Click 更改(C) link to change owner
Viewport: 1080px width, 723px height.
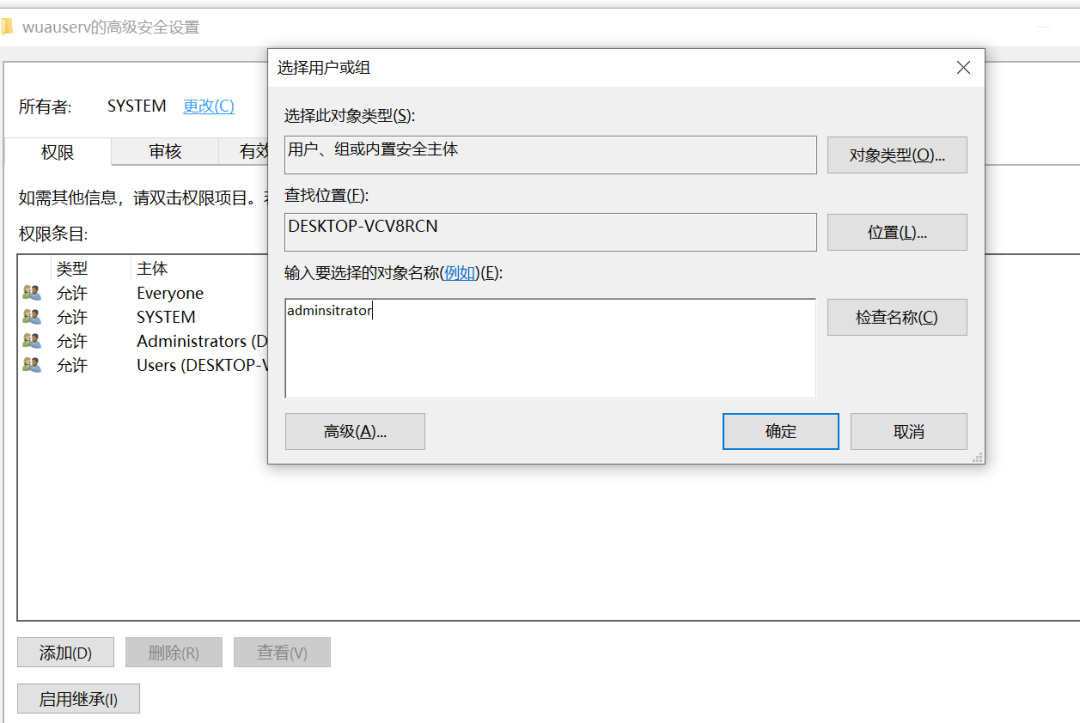tap(208, 106)
